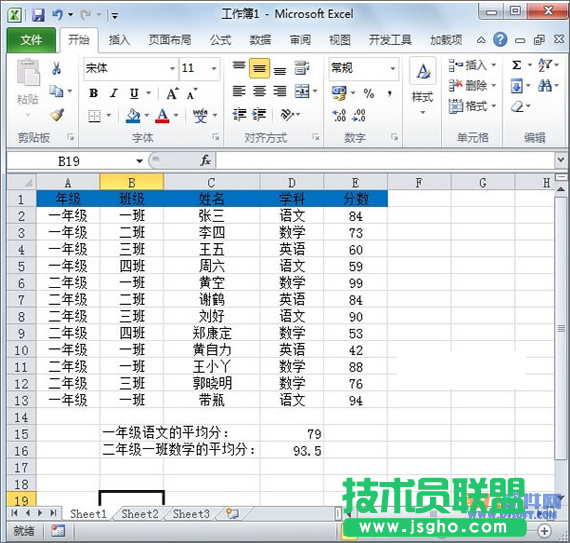
Task: Increase indent icon
Action: [x=259, y=114]
